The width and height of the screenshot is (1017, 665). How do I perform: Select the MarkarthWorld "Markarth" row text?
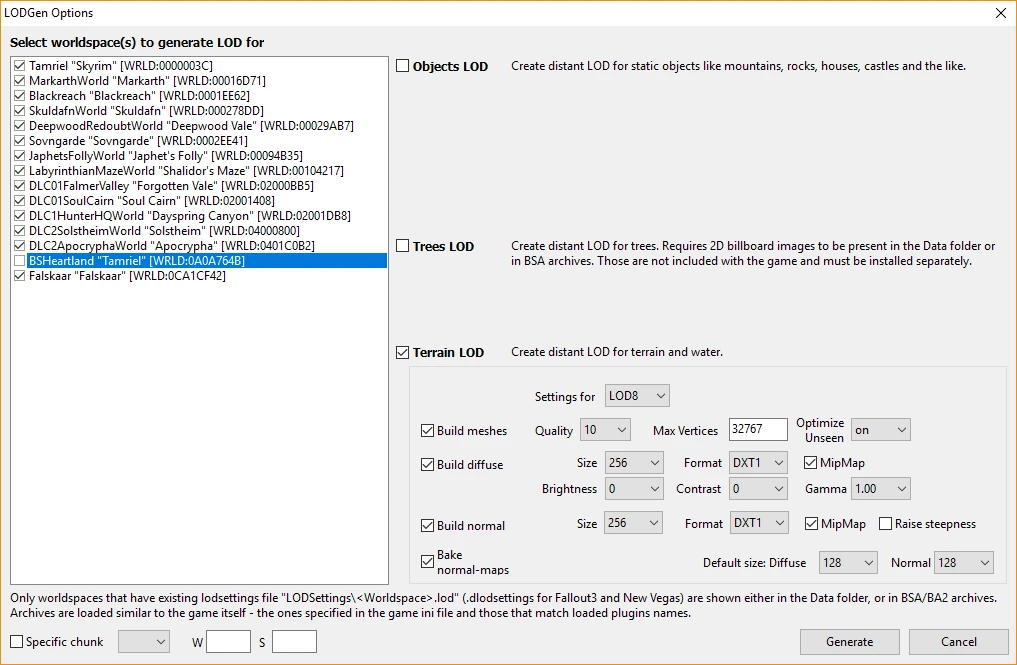click(147, 80)
